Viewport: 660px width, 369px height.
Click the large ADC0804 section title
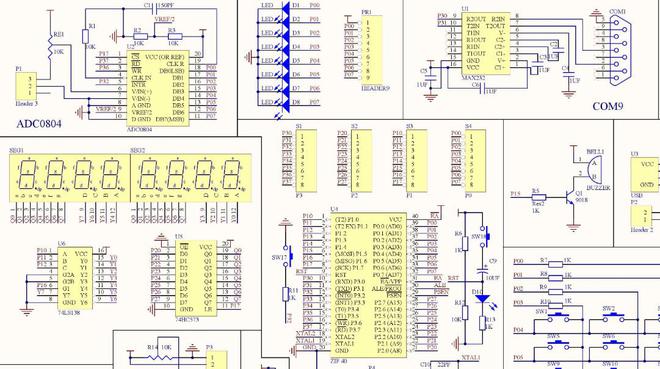[x=39, y=124]
